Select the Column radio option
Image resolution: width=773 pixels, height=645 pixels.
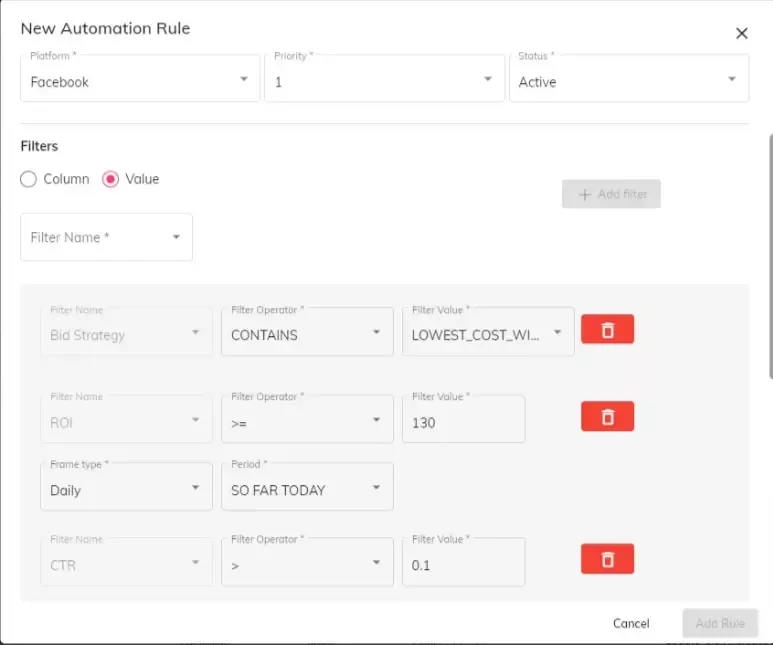[x=29, y=179]
